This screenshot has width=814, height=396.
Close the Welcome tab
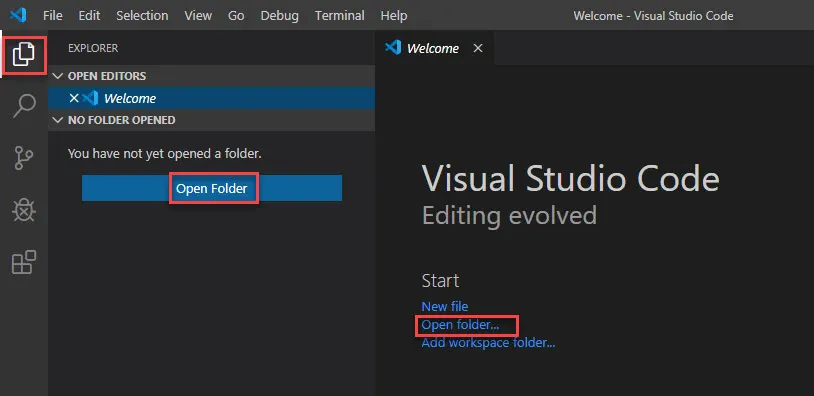[x=478, y=48]
